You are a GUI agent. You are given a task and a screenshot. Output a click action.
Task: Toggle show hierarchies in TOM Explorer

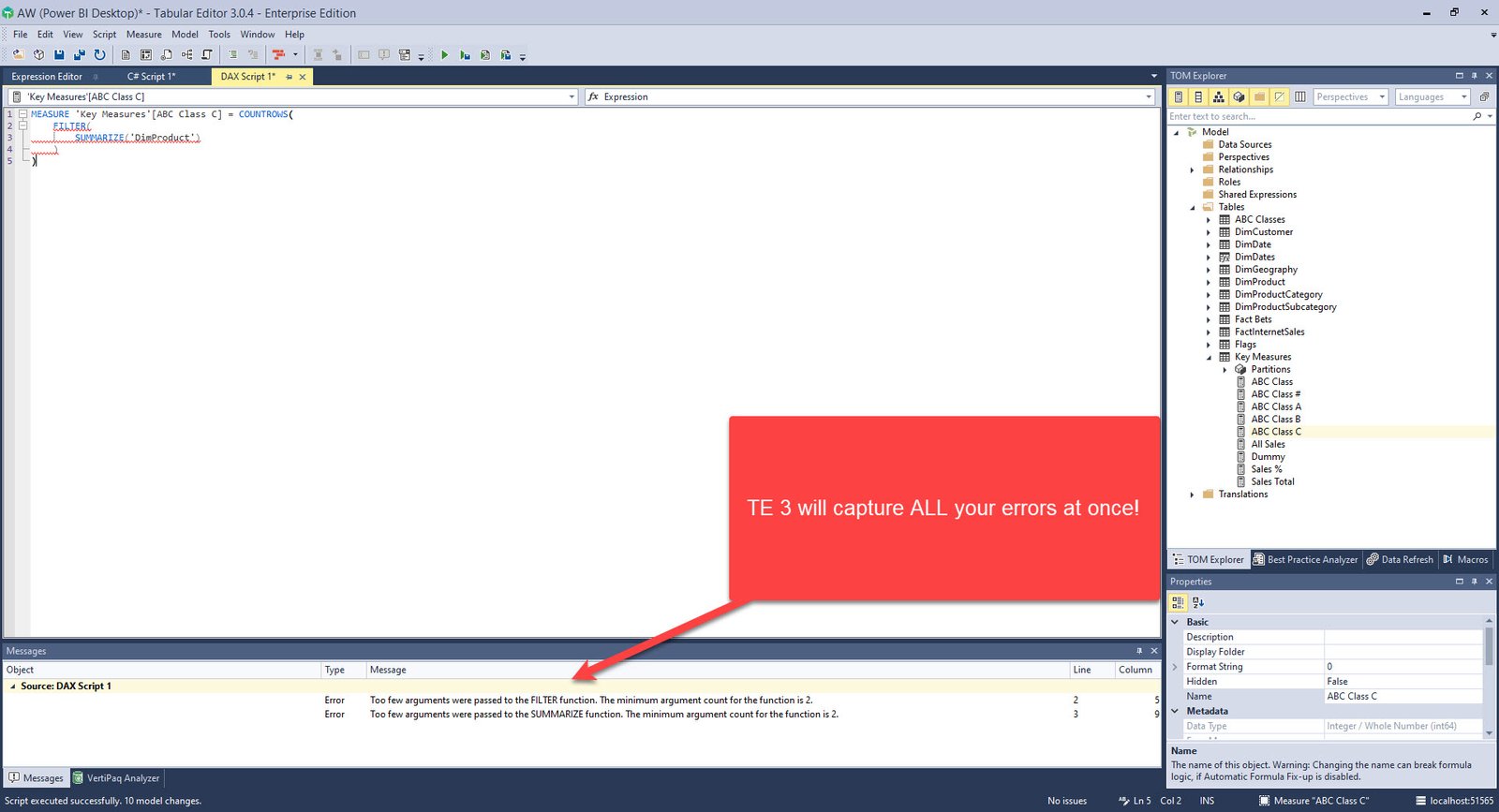[1218, 96]
